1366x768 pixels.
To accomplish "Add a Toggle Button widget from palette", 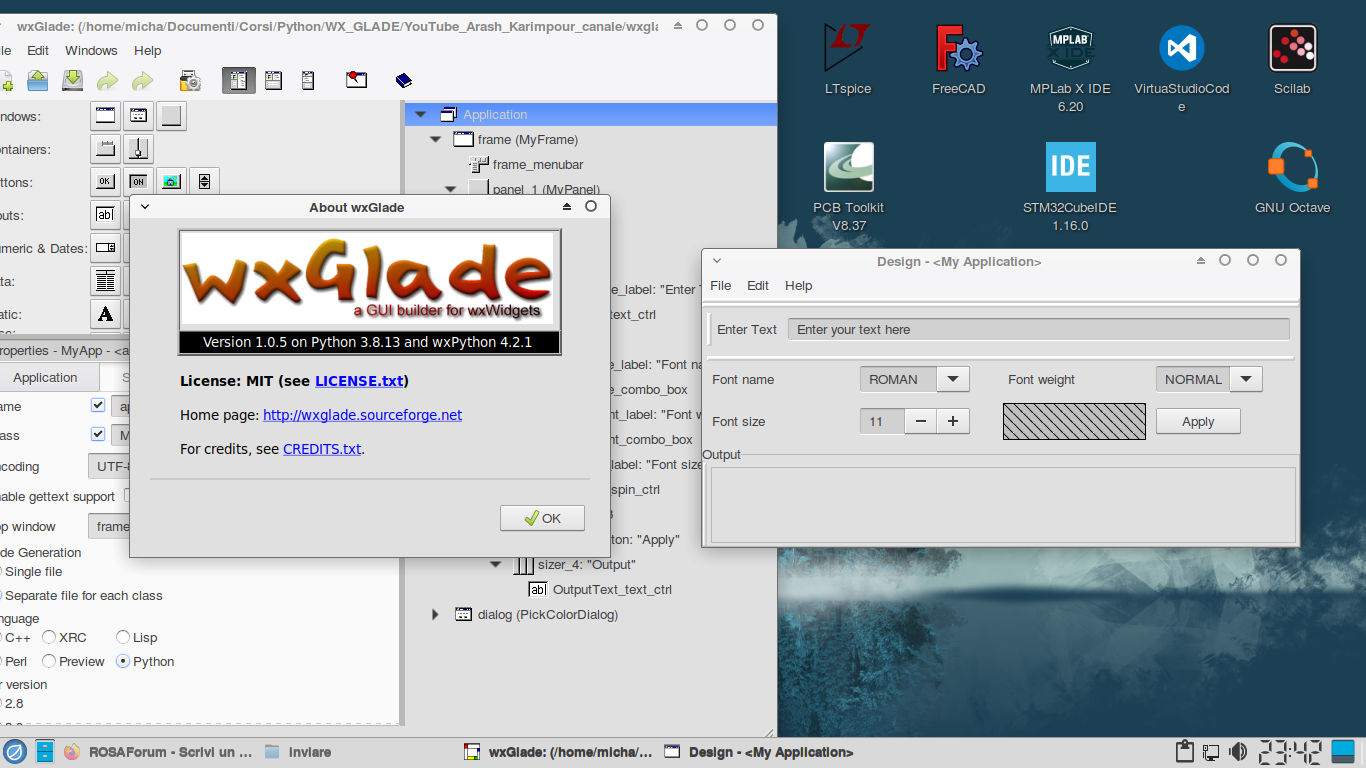I will tap(138, 182).
